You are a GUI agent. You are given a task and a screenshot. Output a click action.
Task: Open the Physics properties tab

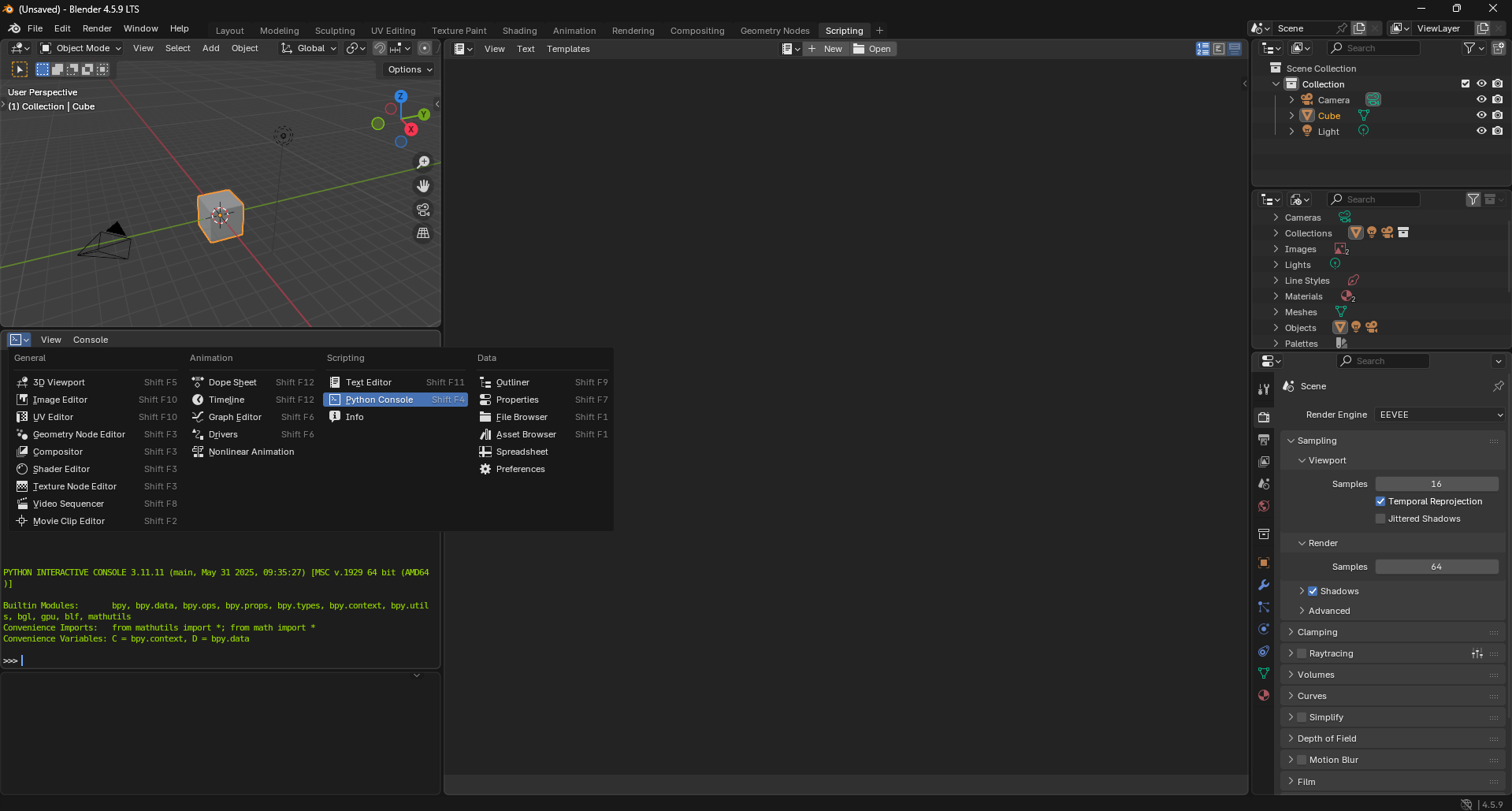pyautogui.click(x=1264, y=629)
